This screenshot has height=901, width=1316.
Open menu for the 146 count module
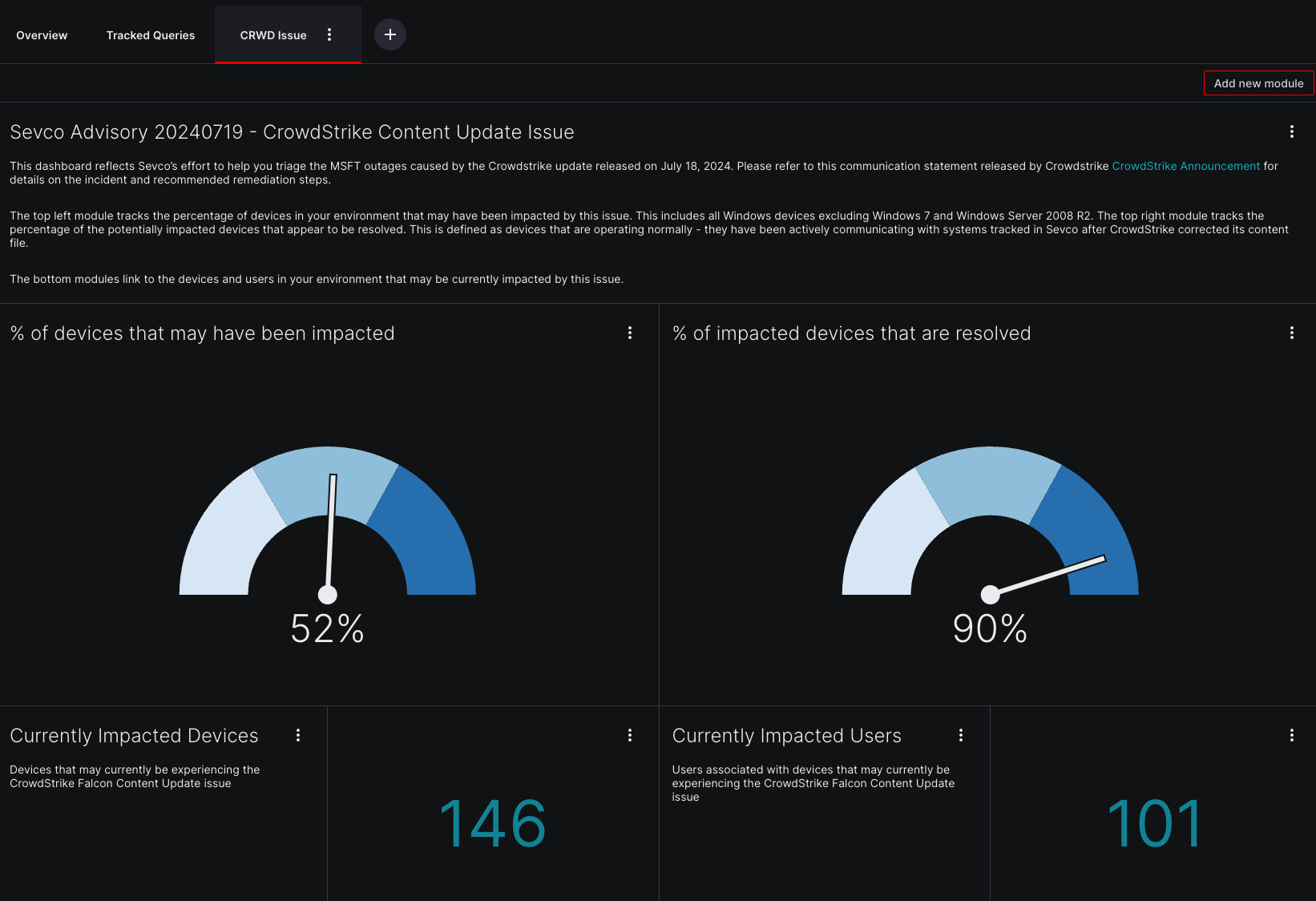pyautogui.click(x=629, y=735)
